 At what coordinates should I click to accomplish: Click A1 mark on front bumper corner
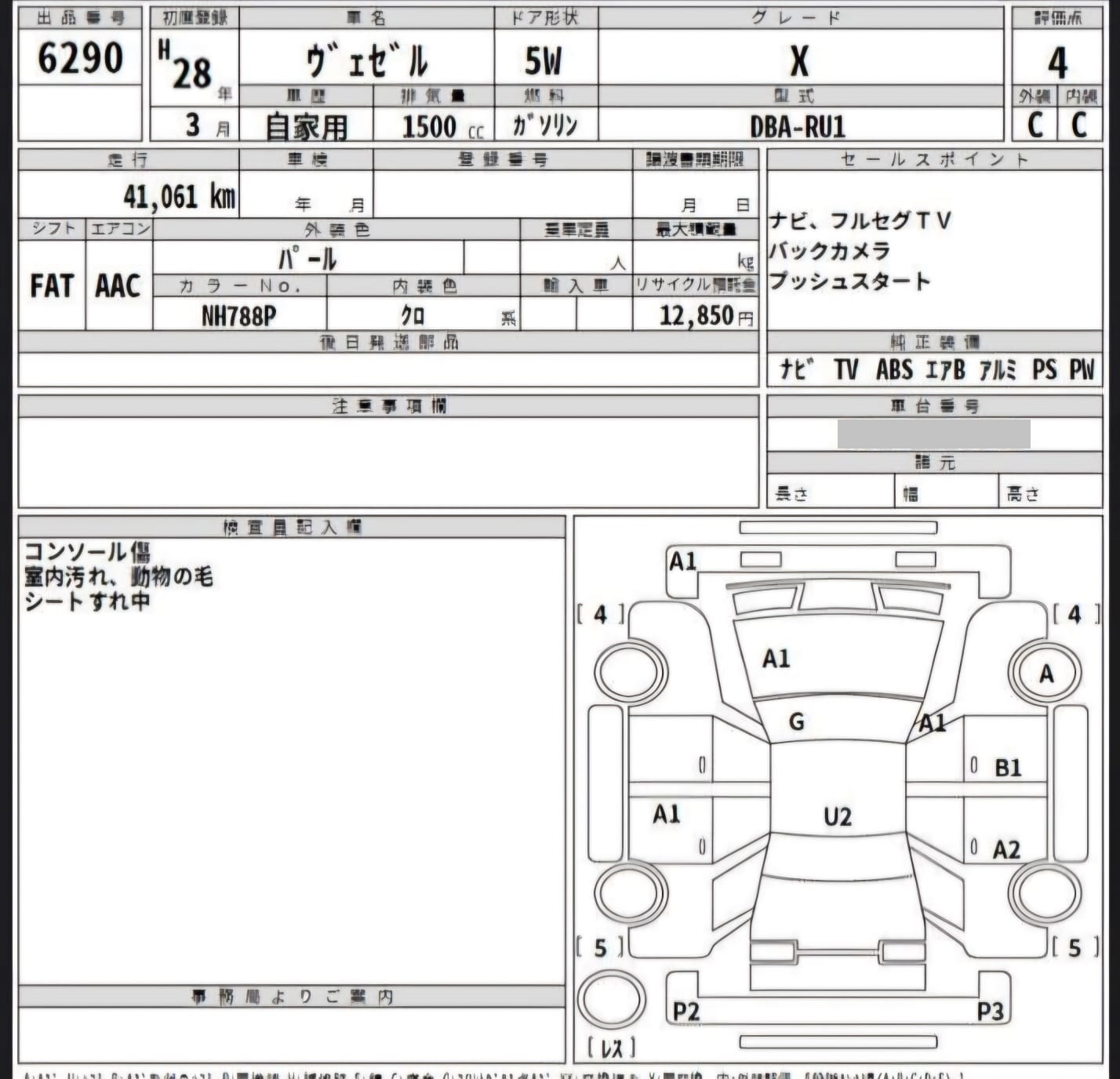(682, 561)
